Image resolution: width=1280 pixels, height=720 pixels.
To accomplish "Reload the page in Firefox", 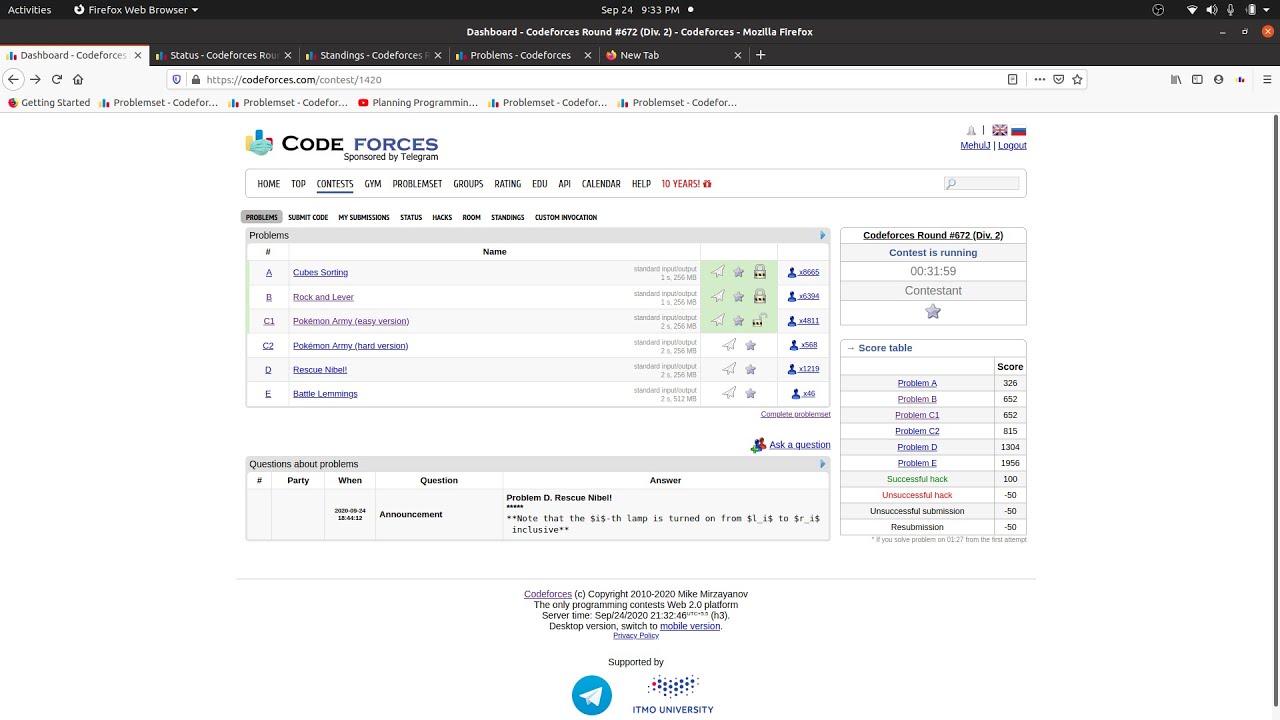I will pos(57,79).
